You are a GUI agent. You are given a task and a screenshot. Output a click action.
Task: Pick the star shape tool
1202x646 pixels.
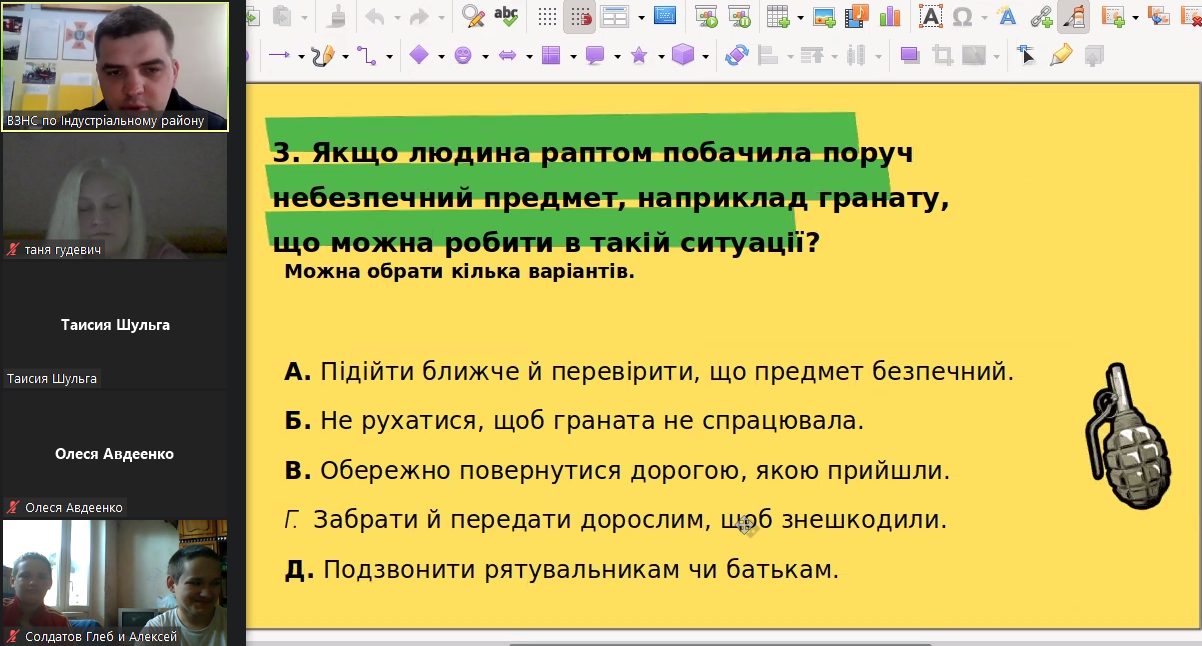tap(639, 55)
